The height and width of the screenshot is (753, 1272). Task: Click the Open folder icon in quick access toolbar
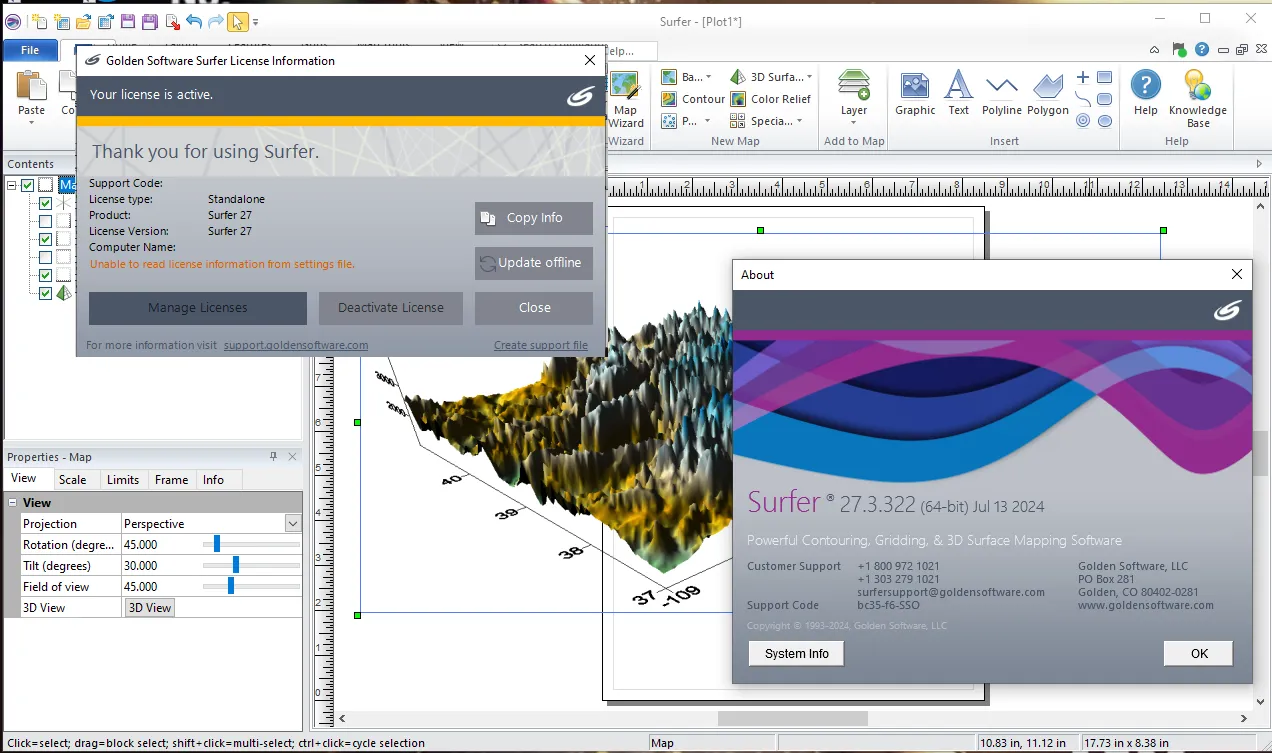(x=84, y=21)
